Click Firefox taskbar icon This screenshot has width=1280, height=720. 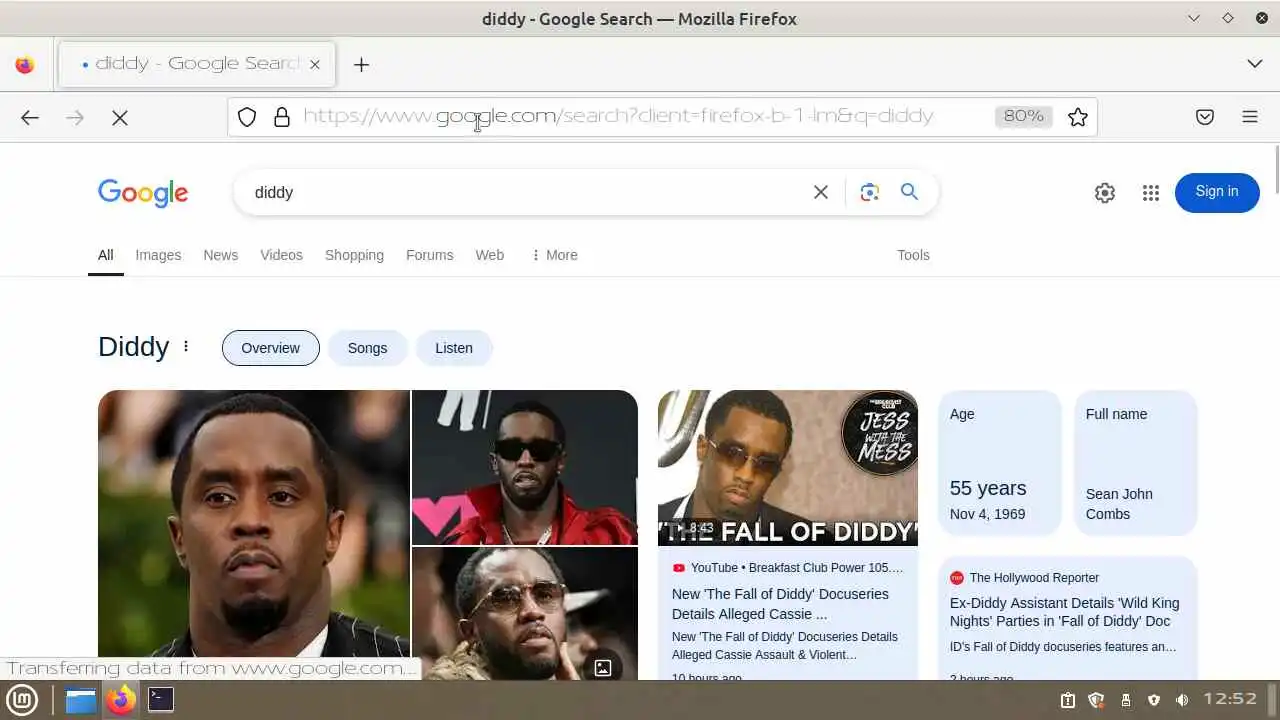point(121,700)
